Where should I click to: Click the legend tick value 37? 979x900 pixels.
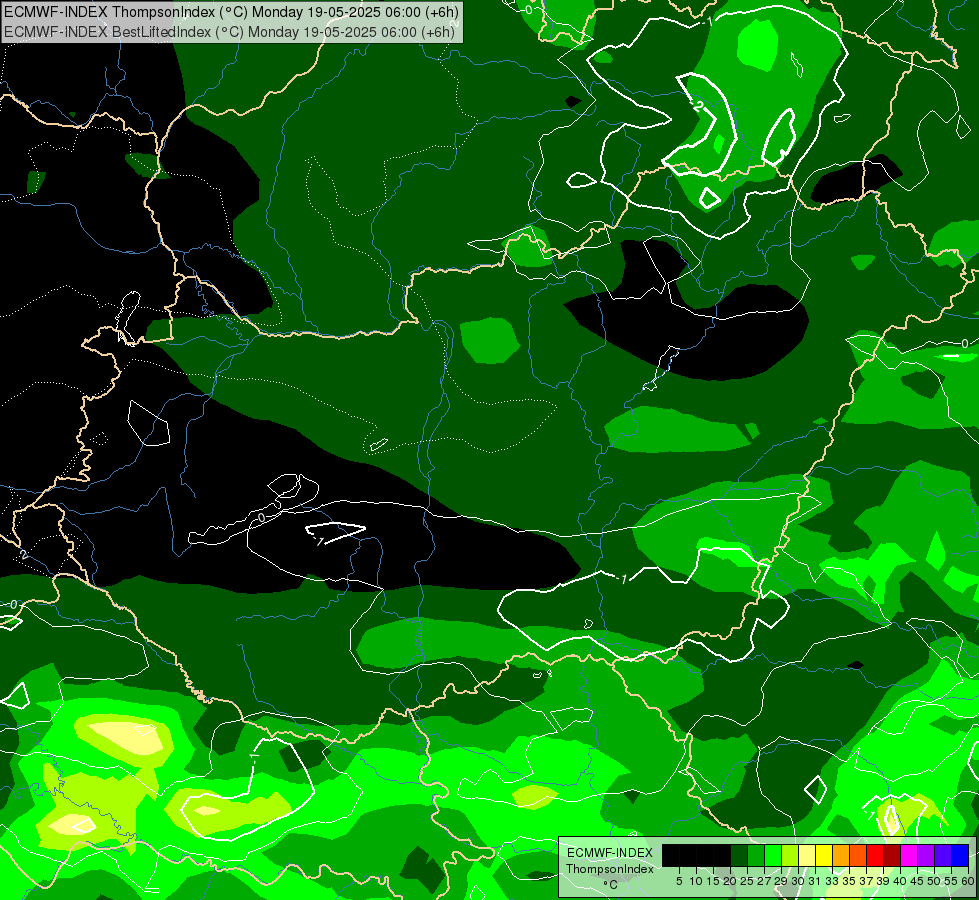(x=867, y=881)
